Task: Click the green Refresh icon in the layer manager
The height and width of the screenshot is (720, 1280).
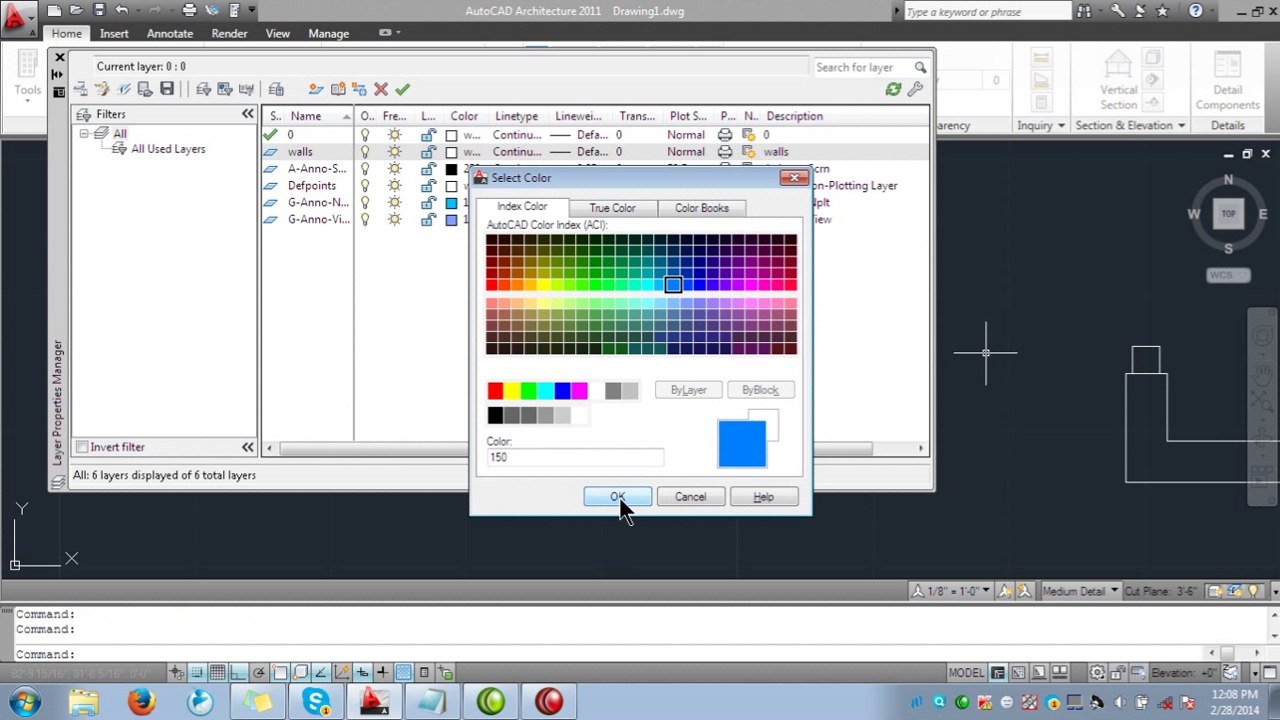Action: coord(893,89)
